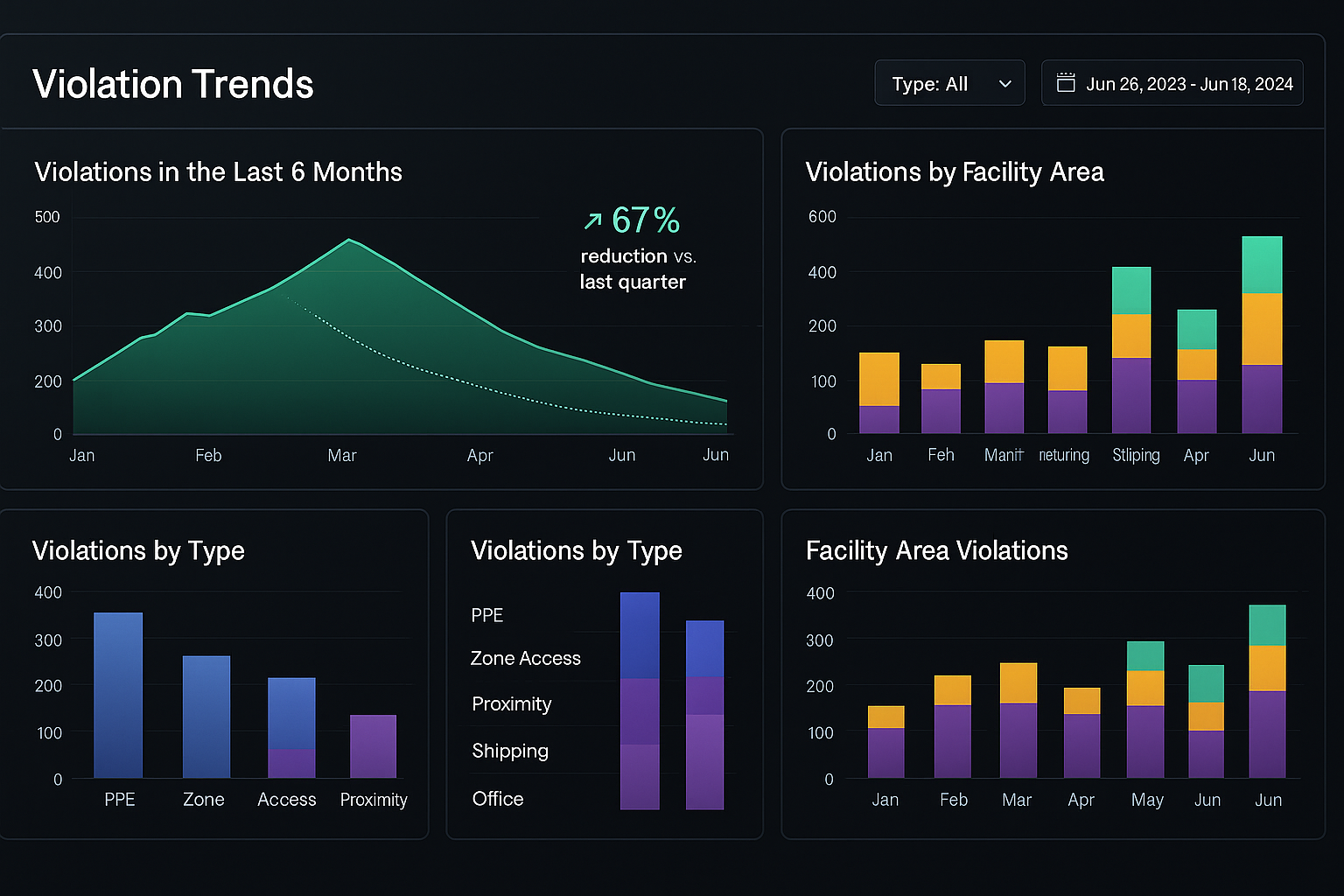Toggle the Zone Access legend entry
The width and height of the screenshot is (1344, 896).
525,658
